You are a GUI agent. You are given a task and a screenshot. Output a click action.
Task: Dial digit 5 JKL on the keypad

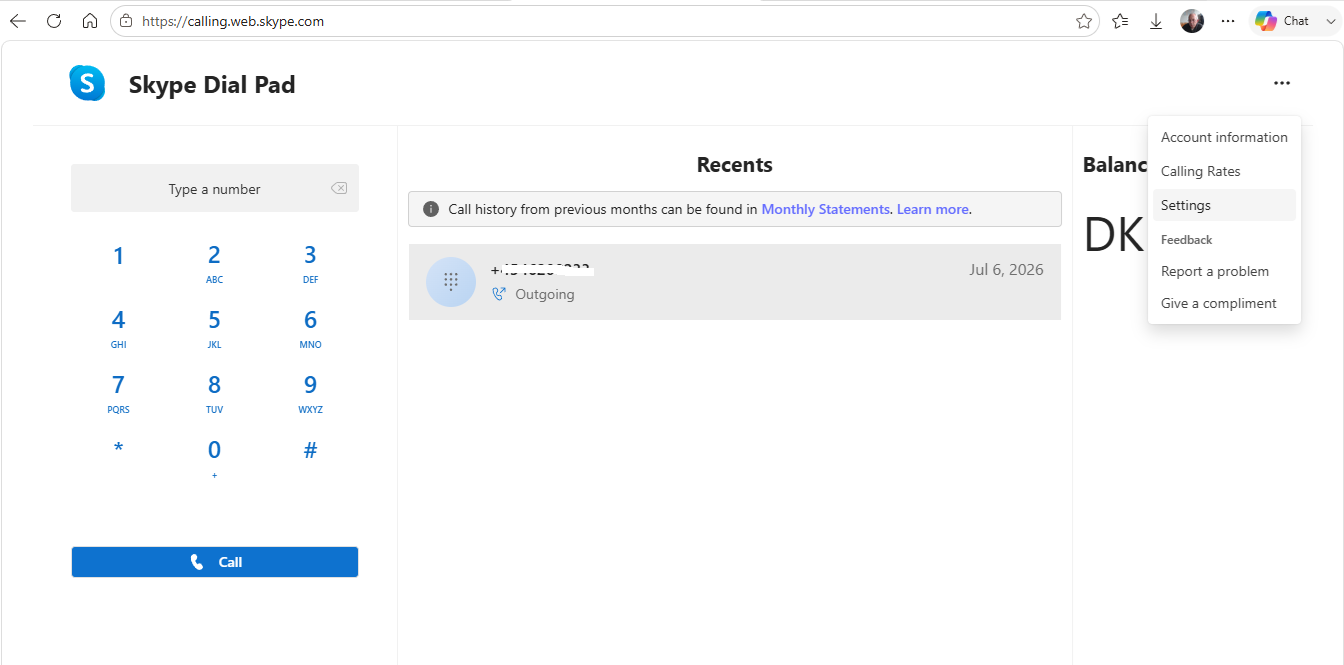(x=214, y=329)
